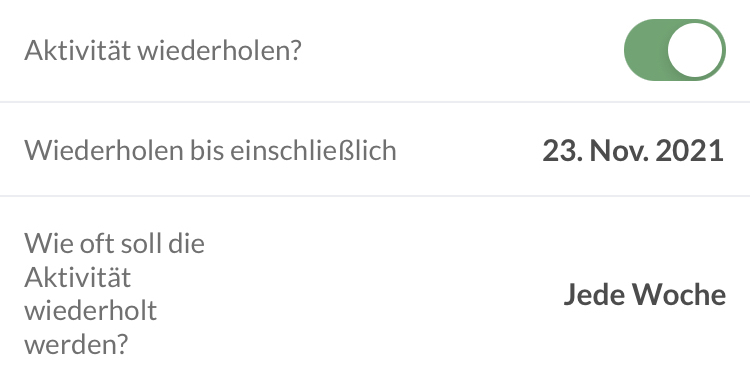Tap the Wiederholen word in date row
750x385 pixels.
104,151
